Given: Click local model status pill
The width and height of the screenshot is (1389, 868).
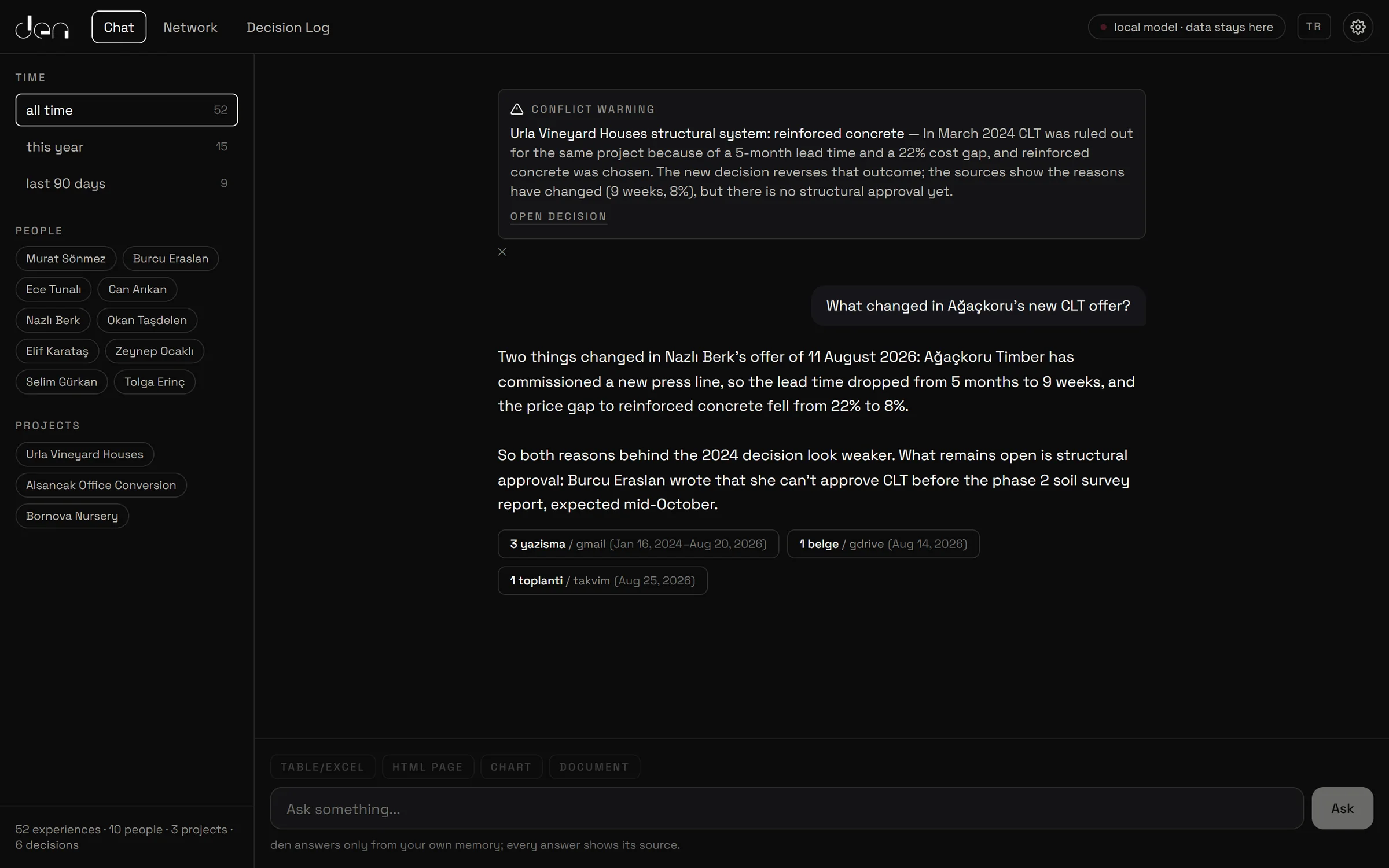Looking at the screenshot, I should pos(1186,27).
